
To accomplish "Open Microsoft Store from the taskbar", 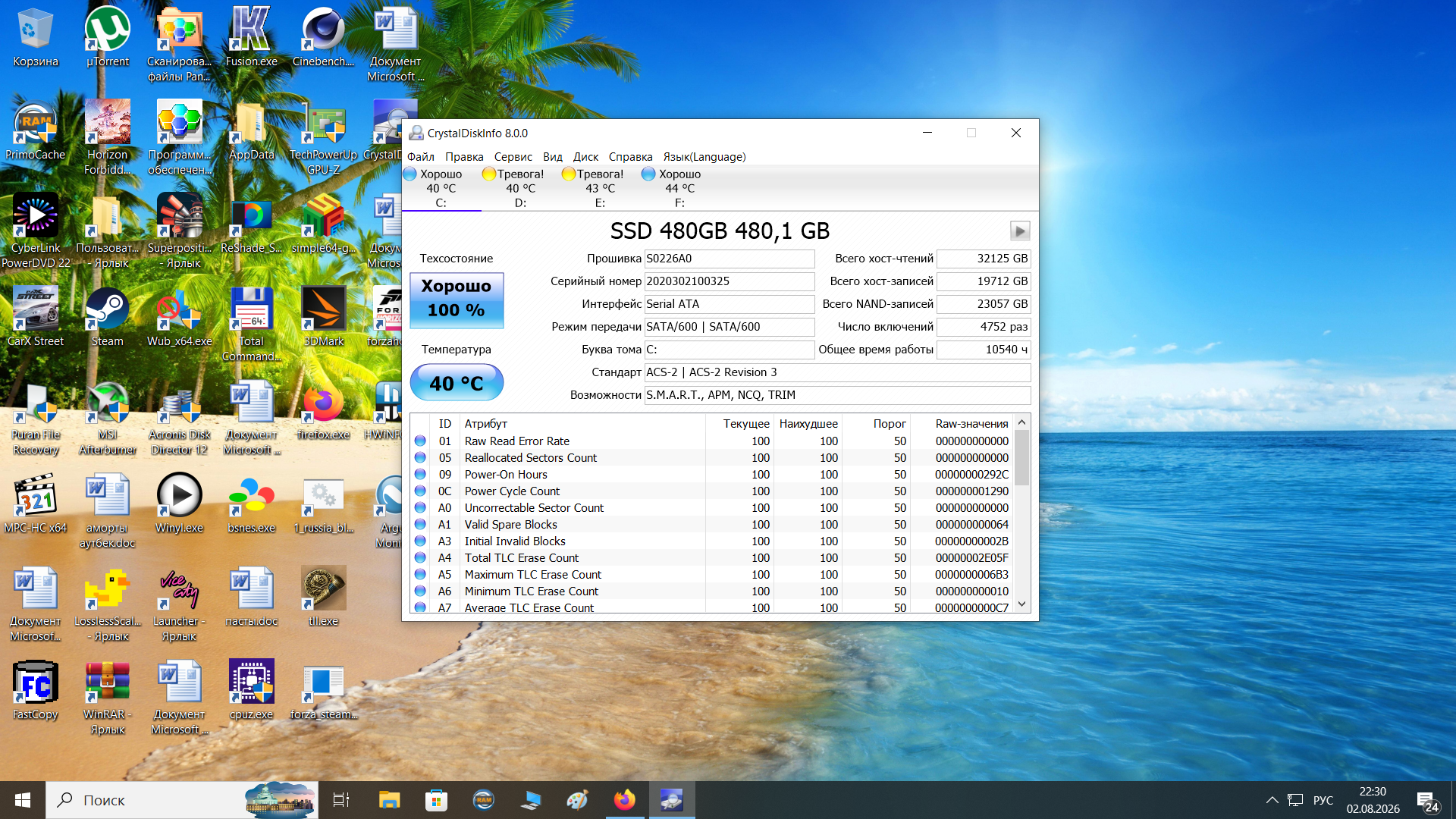I will pos(436,800).
